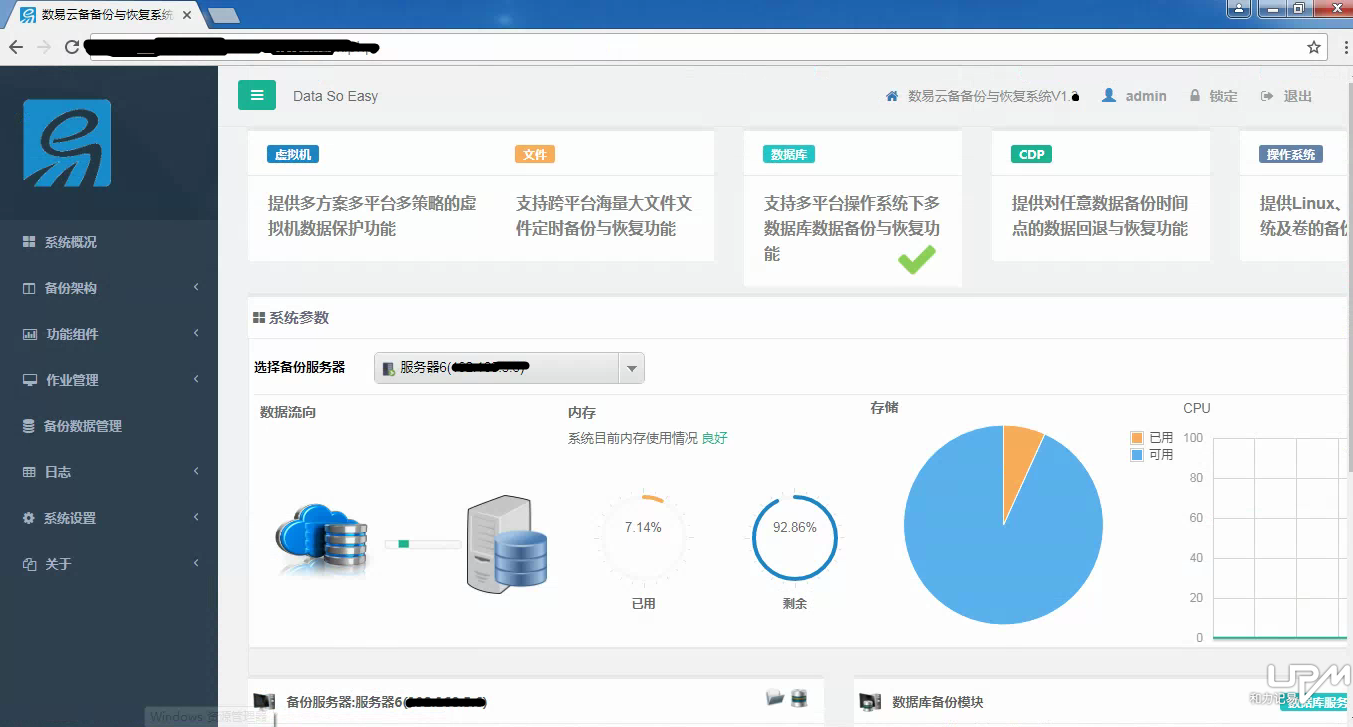The image size is (1353, 727).
Task: Click the Chrome profile button in title bar
Action: [1240, 8]
